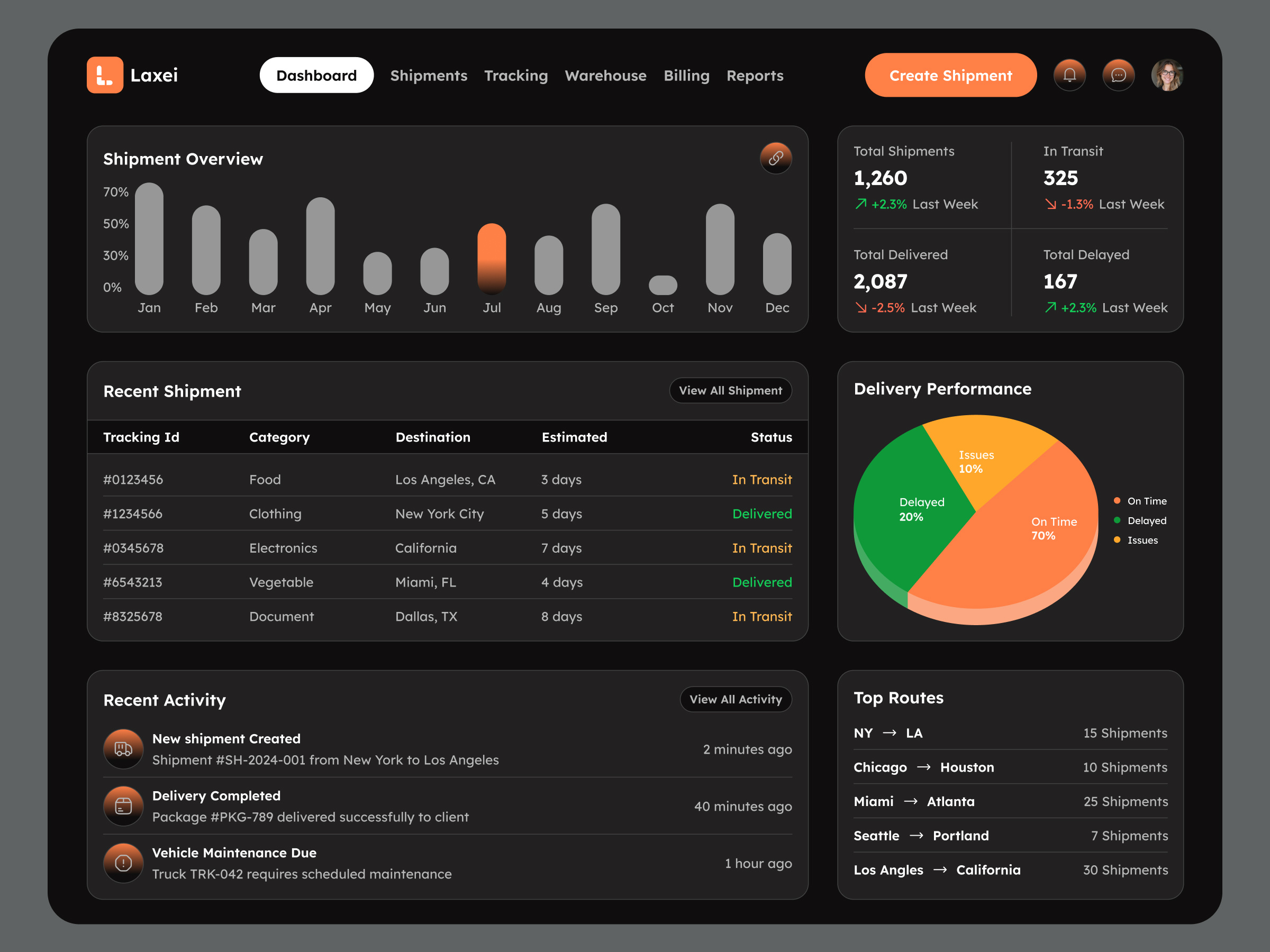The height and width of the screenshot is (952, 1270).
Task: Open View All Shipment
Action: (x=730, y=390)
